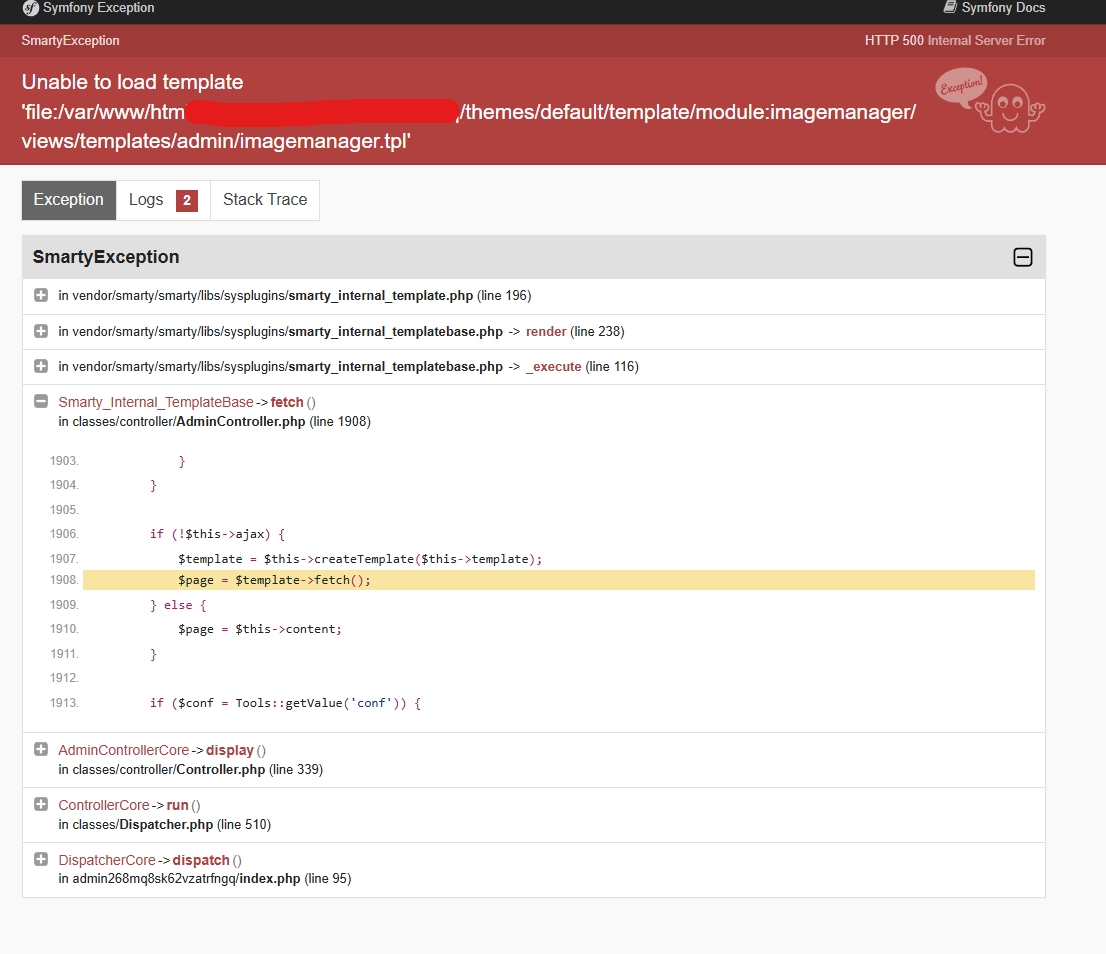The width and height of the screenshot is (1106, 954).
Task: Collapse the SmartyException block with minus icon
Action: coord(1023,257)
